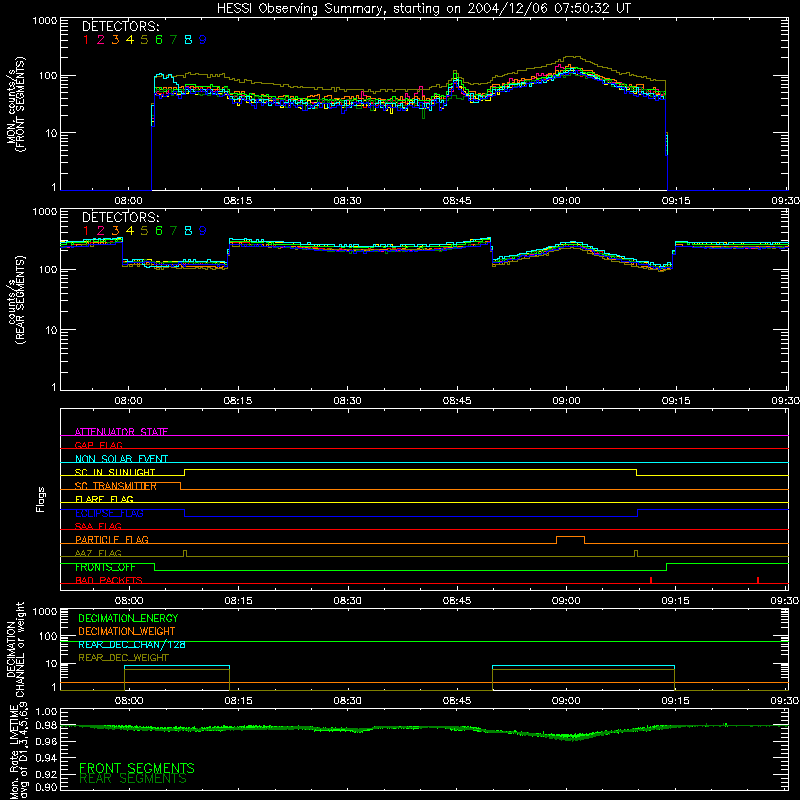This screenshot has width=800, height=800.
Task: Click the DECIMATION CHANNEL or weight axis title
Action: pyautogui.click(x=14, y=649)
